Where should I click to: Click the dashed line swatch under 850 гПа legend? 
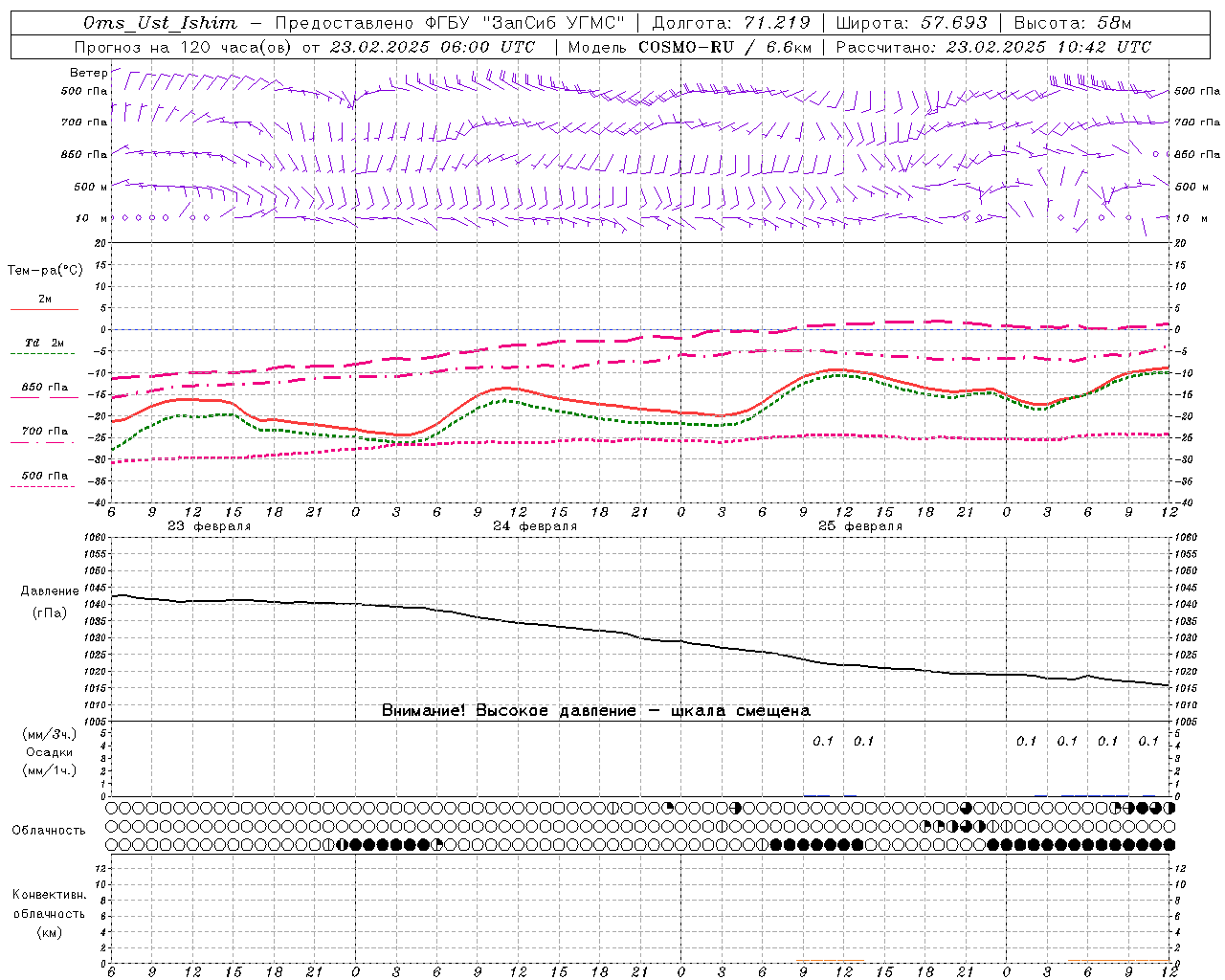[44, 398]
